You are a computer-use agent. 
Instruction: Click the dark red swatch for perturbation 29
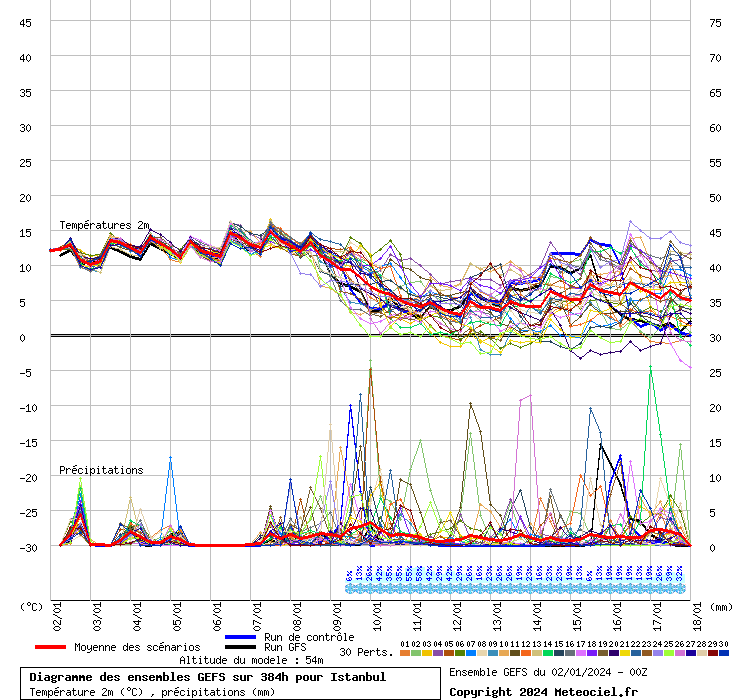pos(713,653)
